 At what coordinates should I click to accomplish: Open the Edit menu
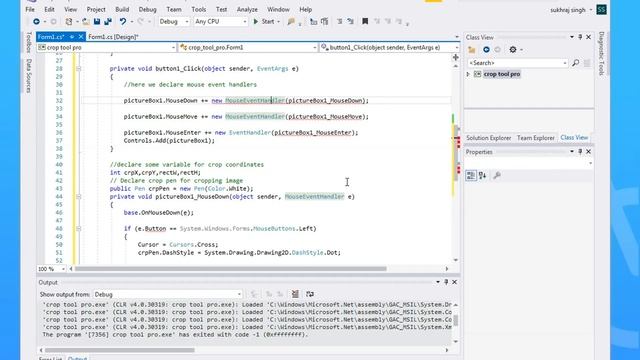point(49,9)
